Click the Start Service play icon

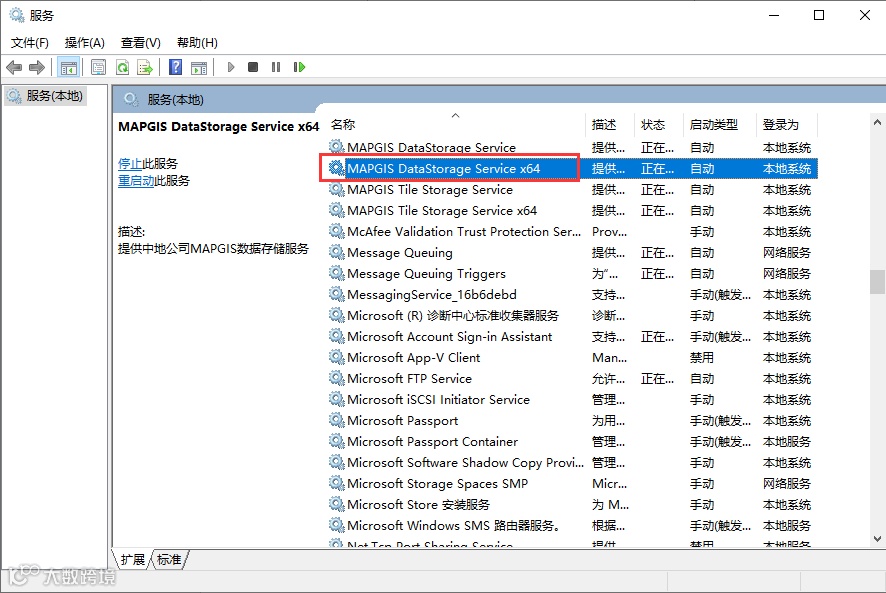pyautogui.click(x=231, y=67)
